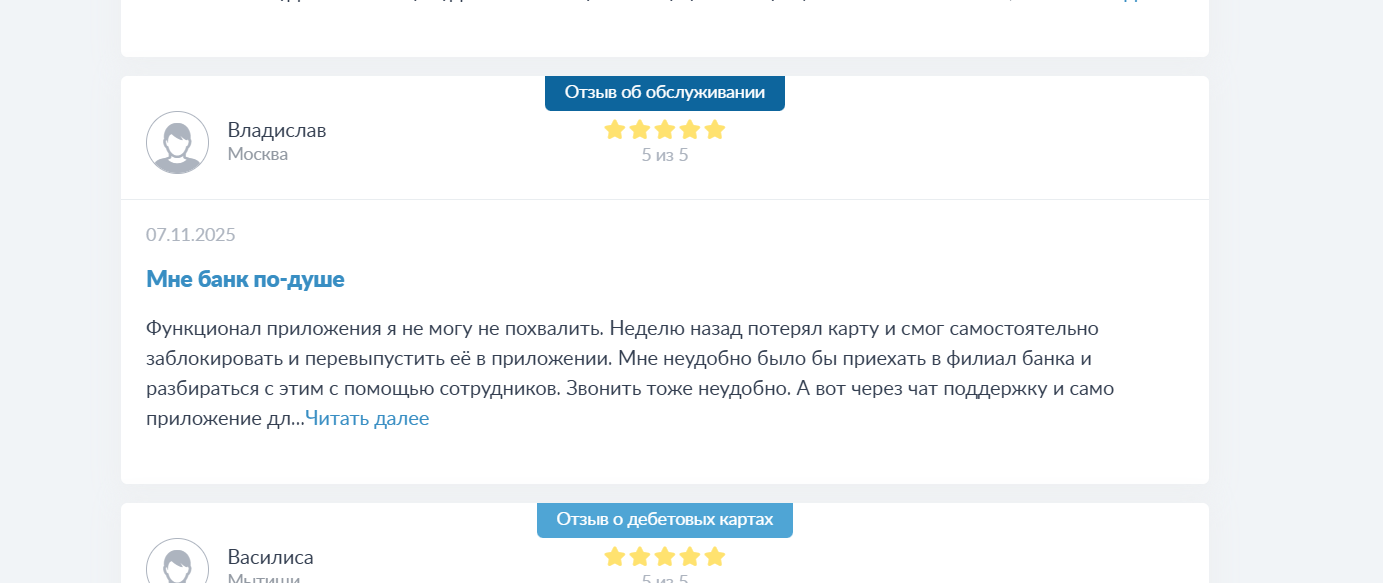Click fourth star in Владислав's rating
1383x583 pixels.
pos(690,130)
